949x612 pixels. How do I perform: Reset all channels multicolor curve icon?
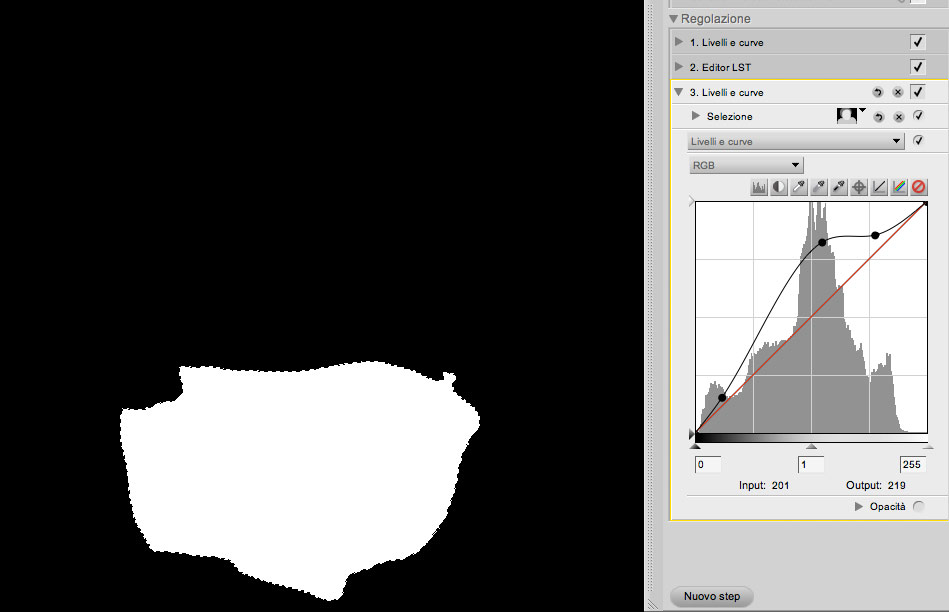(x=899, y=187)
